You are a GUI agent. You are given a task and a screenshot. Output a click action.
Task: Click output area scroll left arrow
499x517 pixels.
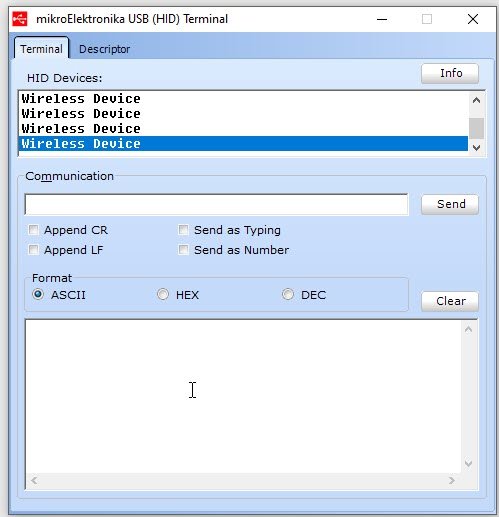pos(34,480)
